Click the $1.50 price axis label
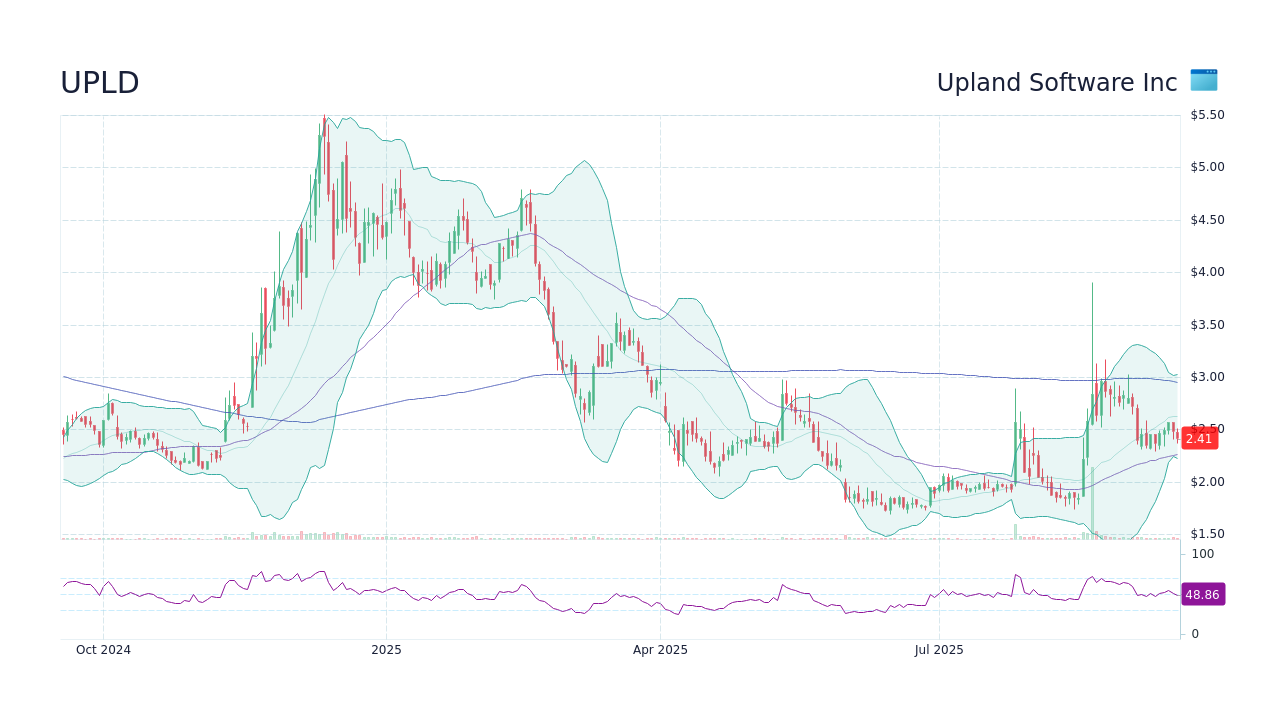The width and height of the screenshot is (1280, 720). point(1205,534)
